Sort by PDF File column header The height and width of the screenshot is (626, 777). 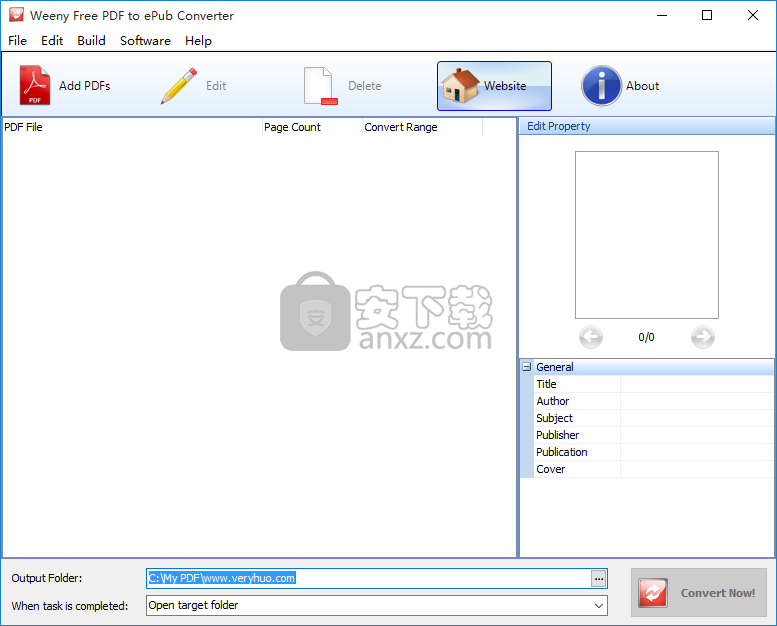[132, 127]
